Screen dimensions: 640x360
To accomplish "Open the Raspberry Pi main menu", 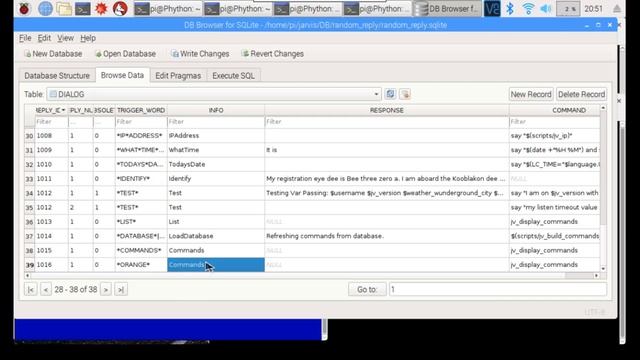I will [24, 8].
